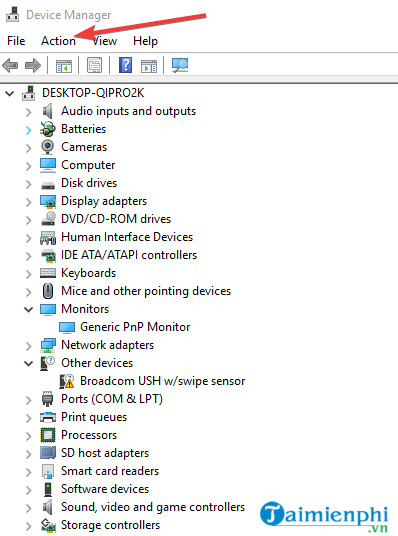Viewport: 398px width, 536px height.
Task: Click the Network adapters icon
Action: tap(48, 345)
